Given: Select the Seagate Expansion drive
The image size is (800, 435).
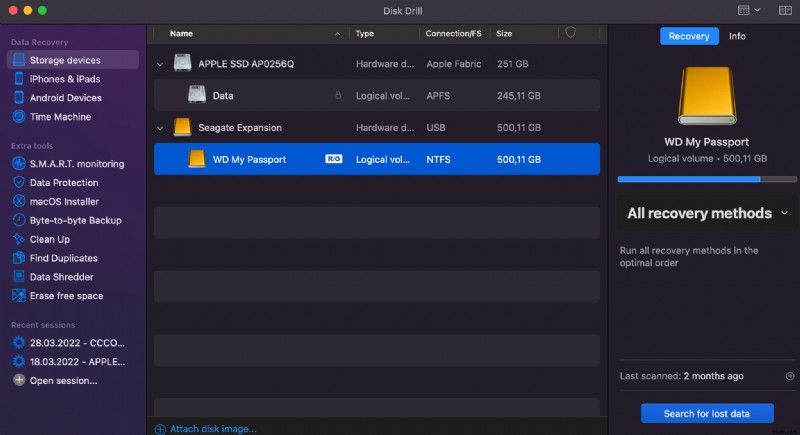Looking at the screenshot, I should point(377,127).
